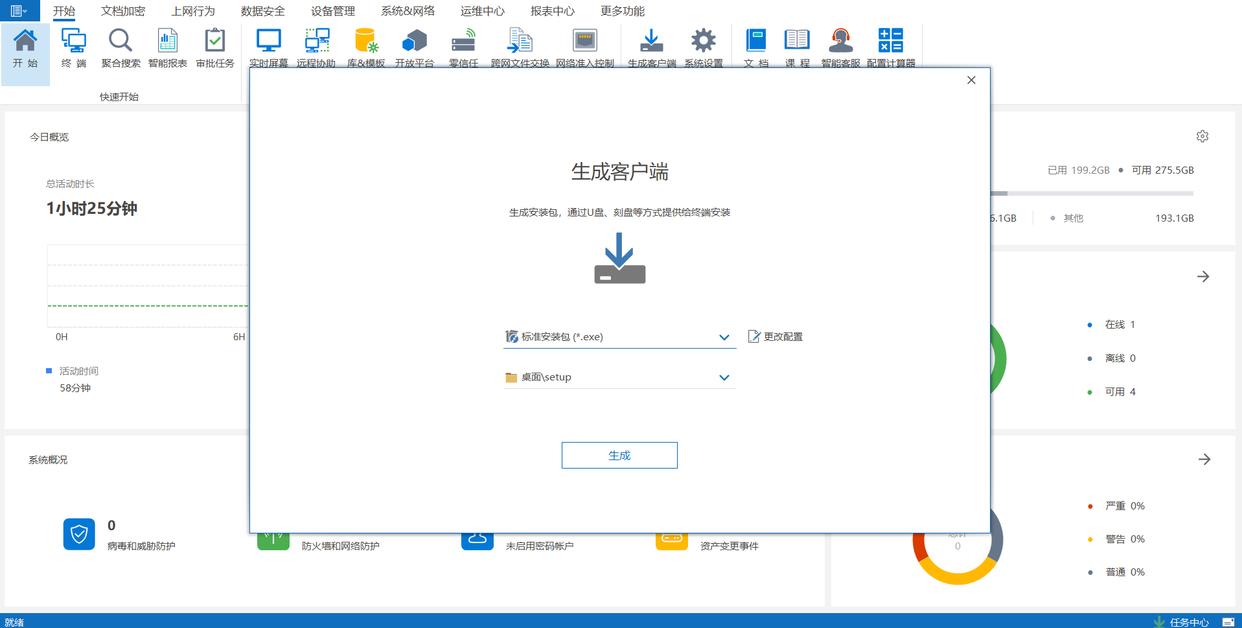Screen dimensions: 1242x628
Task: Click the 更改配置 edit link
Action: click(775, 337)
